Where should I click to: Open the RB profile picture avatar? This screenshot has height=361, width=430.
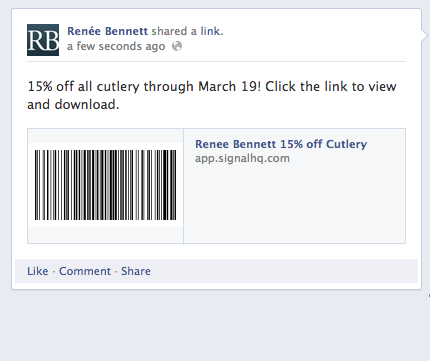pyautogui.click(x=43, y=40)
